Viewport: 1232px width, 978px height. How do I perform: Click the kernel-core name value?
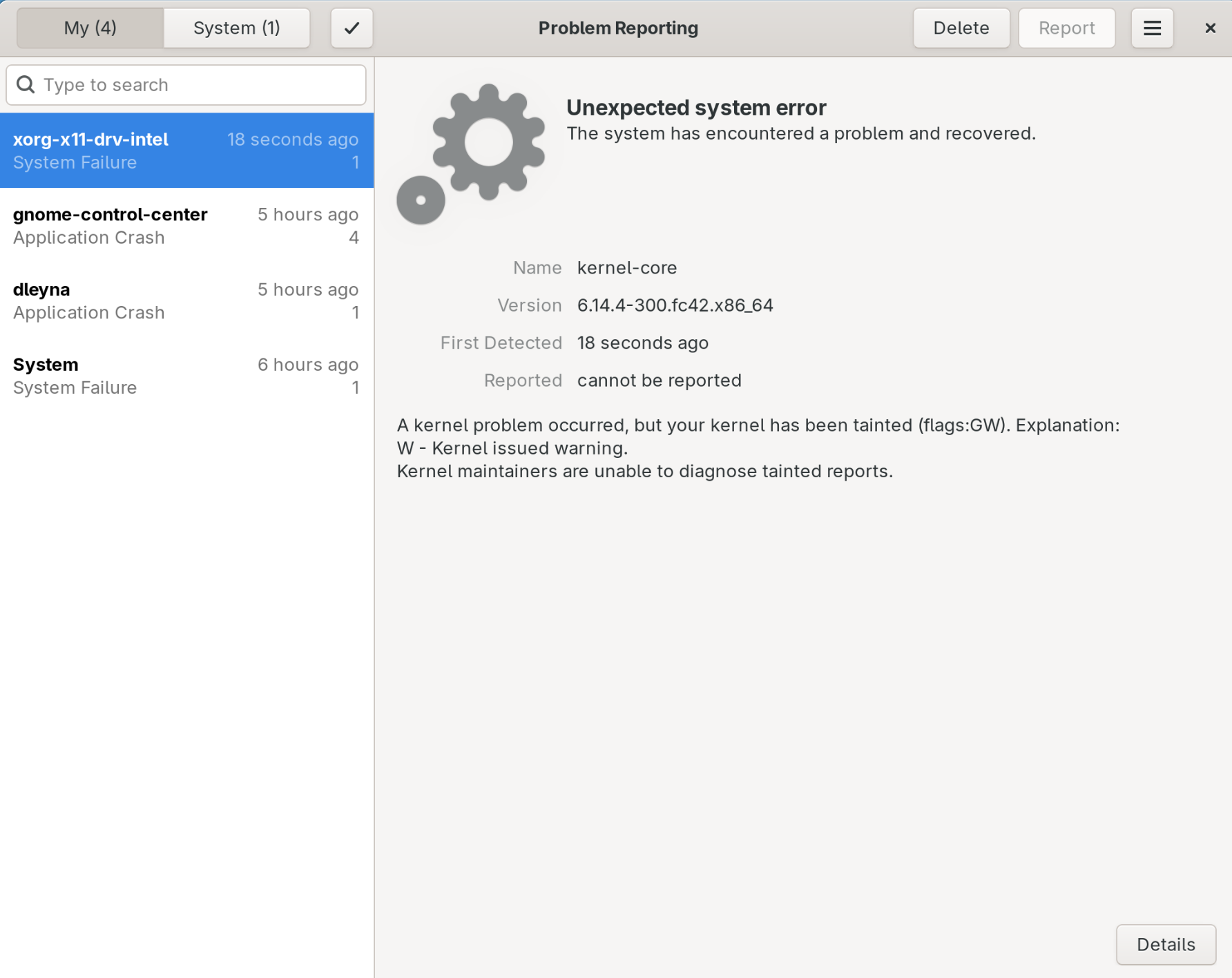click(626, 268)
